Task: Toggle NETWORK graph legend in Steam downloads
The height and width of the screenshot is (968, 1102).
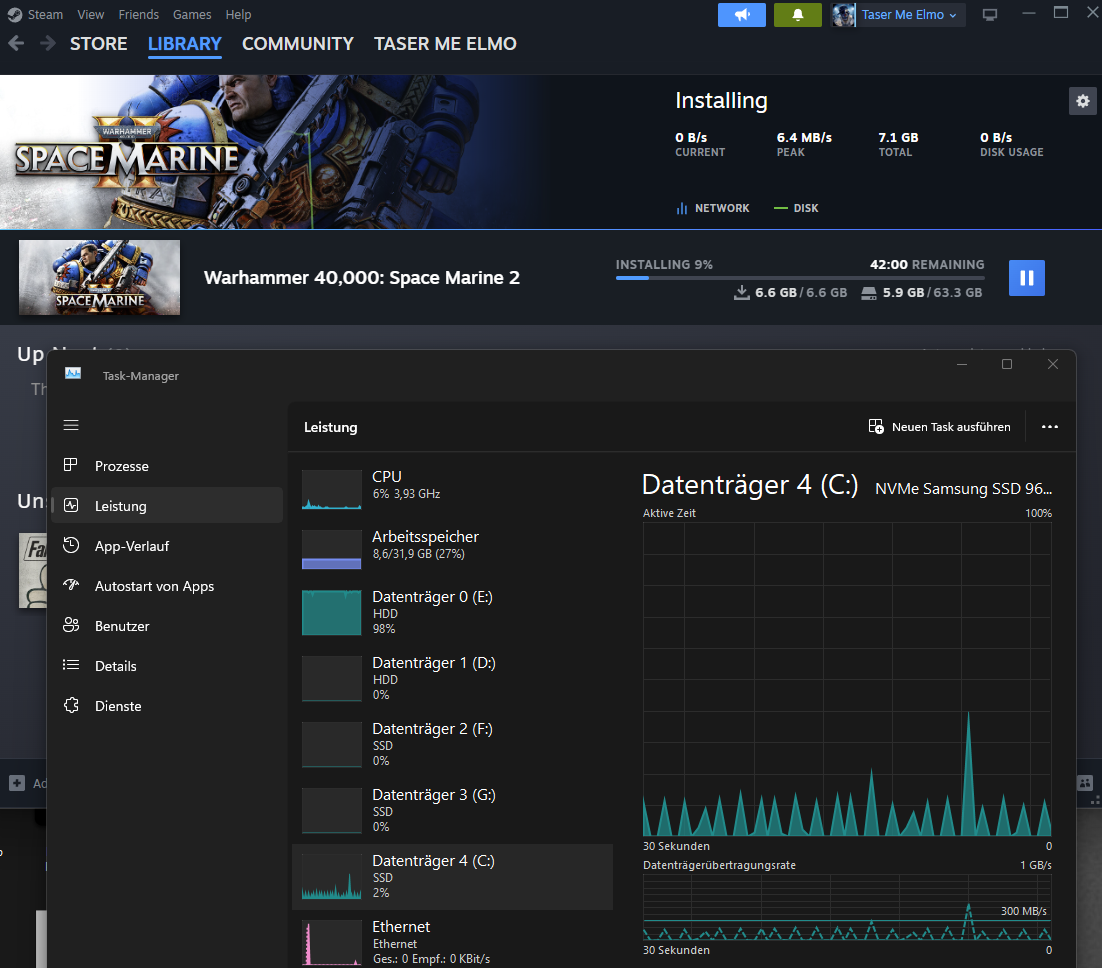Action: click(x=713, y=208)
